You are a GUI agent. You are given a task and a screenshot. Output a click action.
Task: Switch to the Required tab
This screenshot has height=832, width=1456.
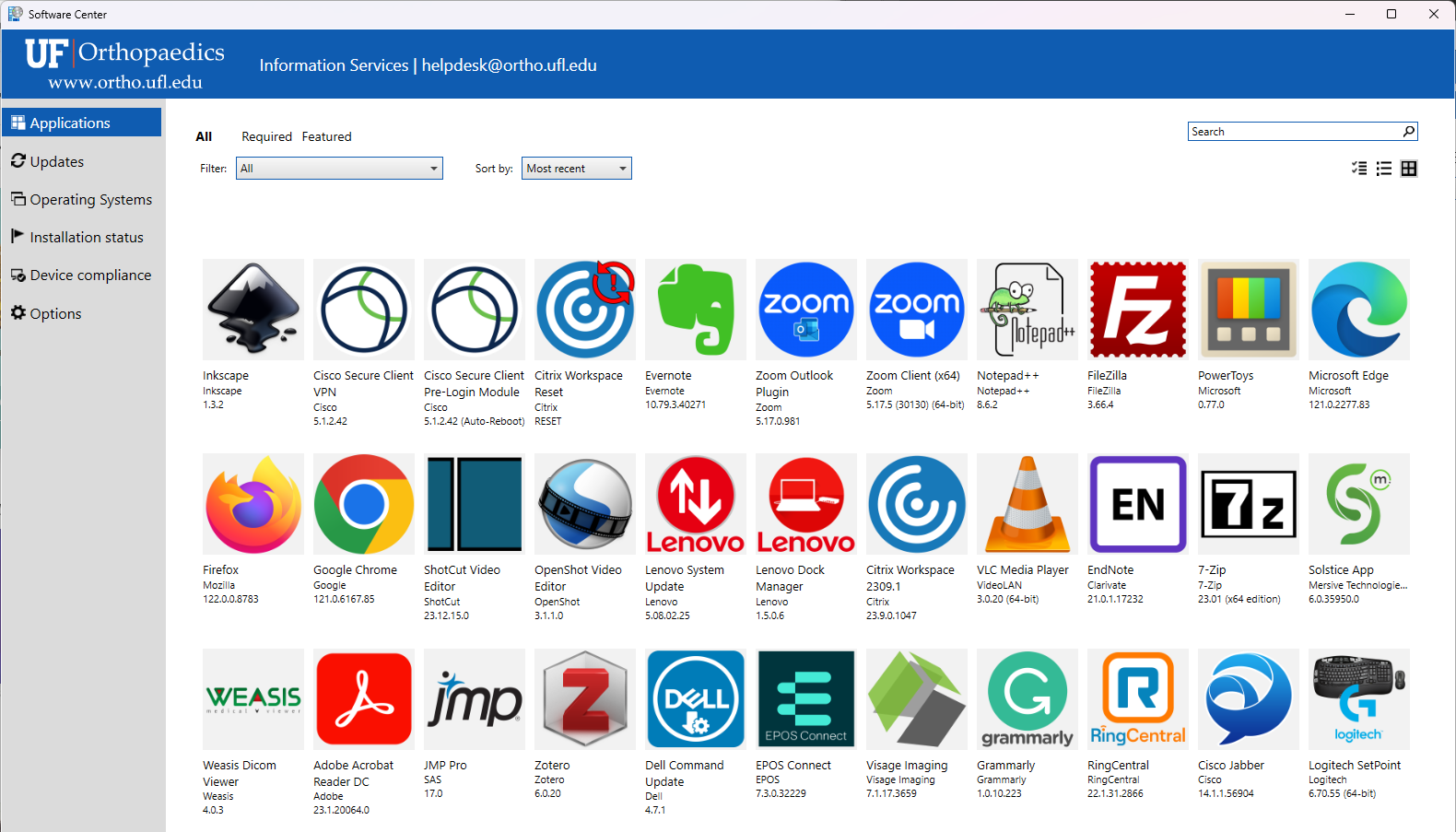266,136
